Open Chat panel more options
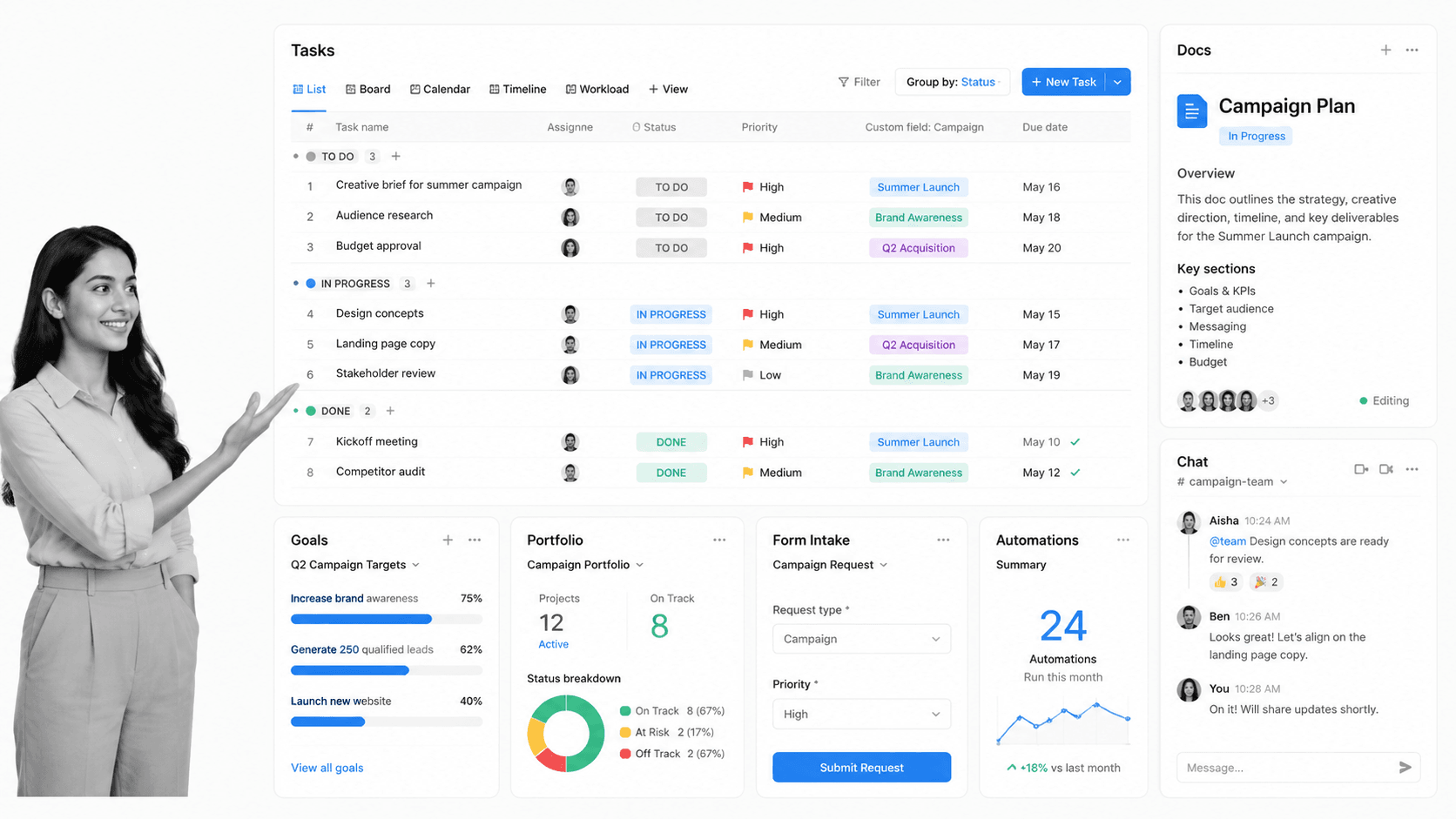This screenshot has width=1456, height=819. pyautogui.click(x=1412, y=469)
